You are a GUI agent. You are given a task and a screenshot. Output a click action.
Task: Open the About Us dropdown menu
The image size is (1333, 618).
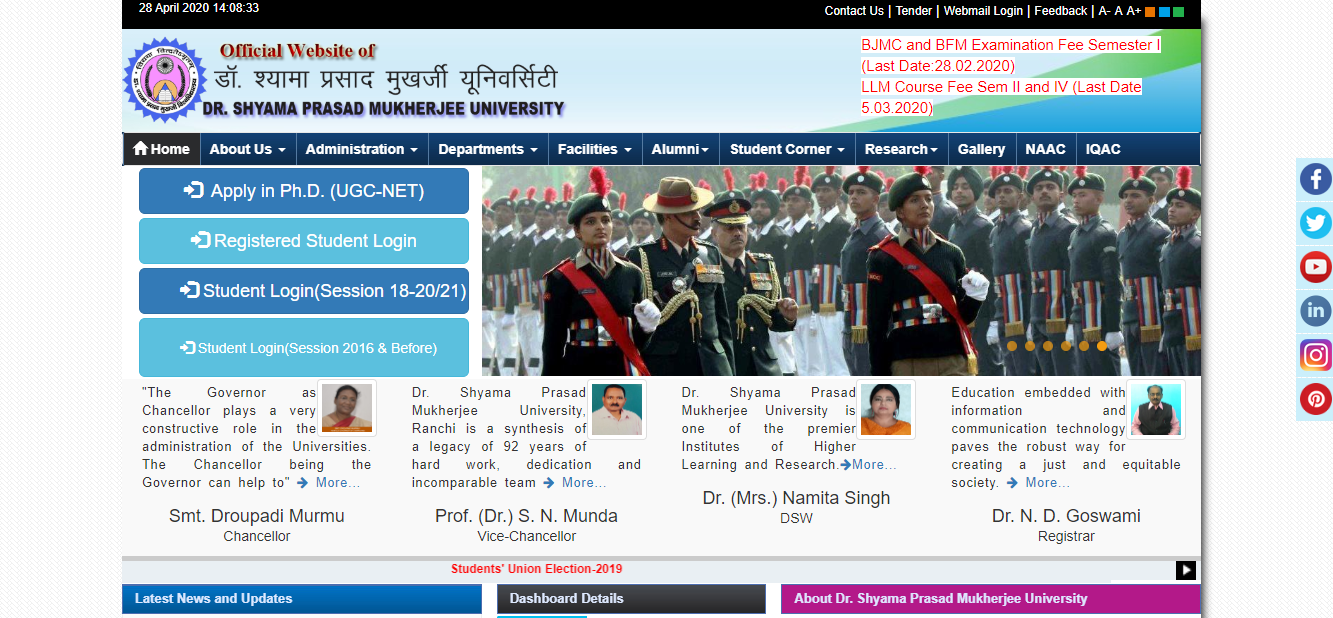(247, 148)
